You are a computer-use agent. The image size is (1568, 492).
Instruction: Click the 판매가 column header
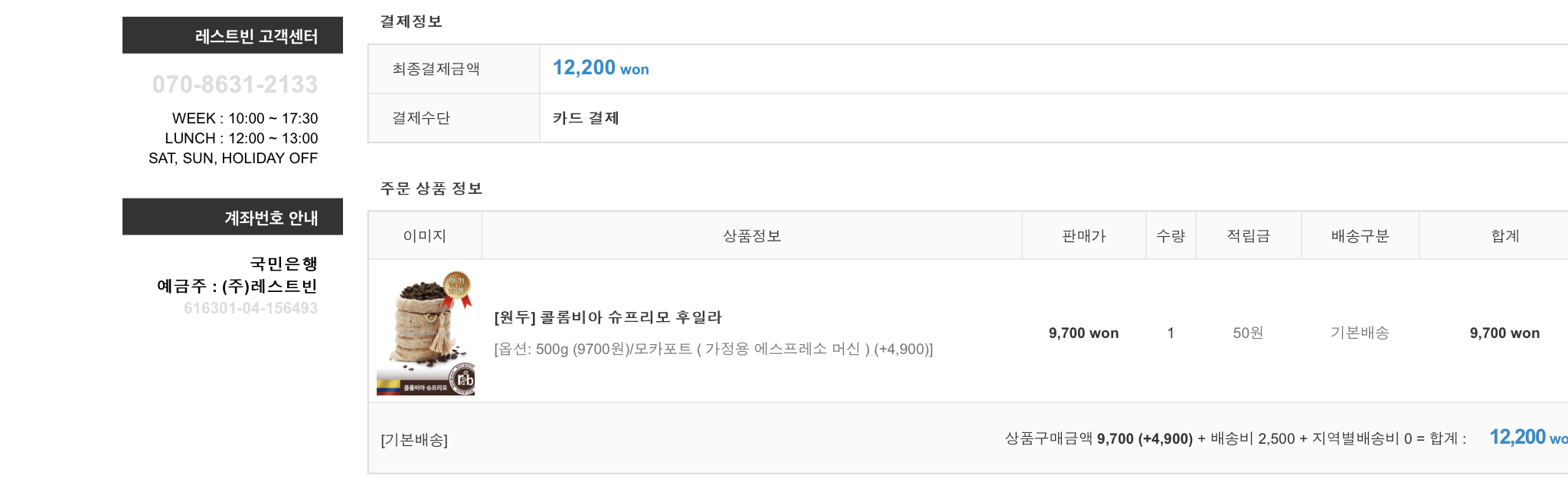1083,236
